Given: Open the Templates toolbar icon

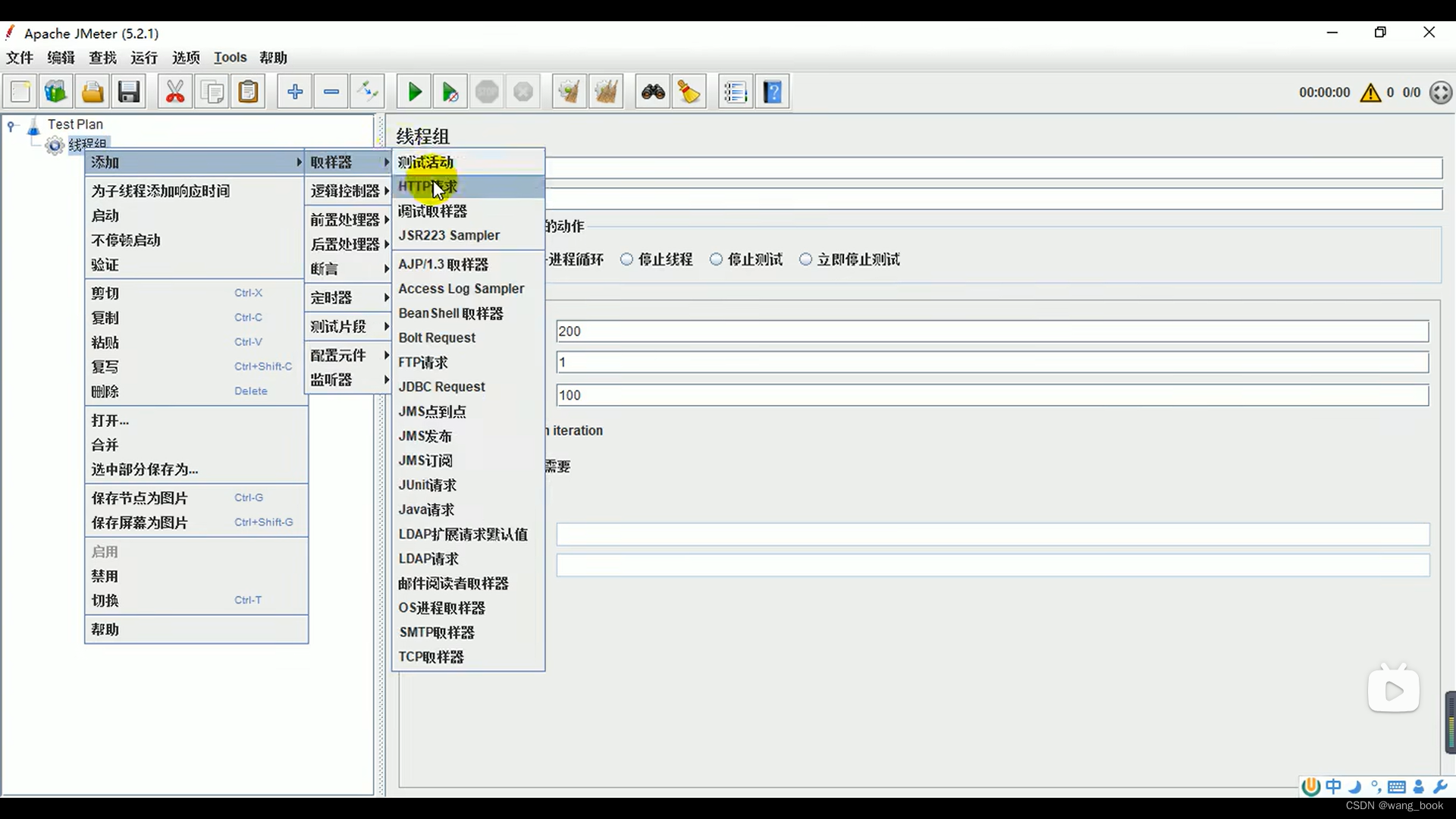Looking at the screenshot, I should point(56,93).
